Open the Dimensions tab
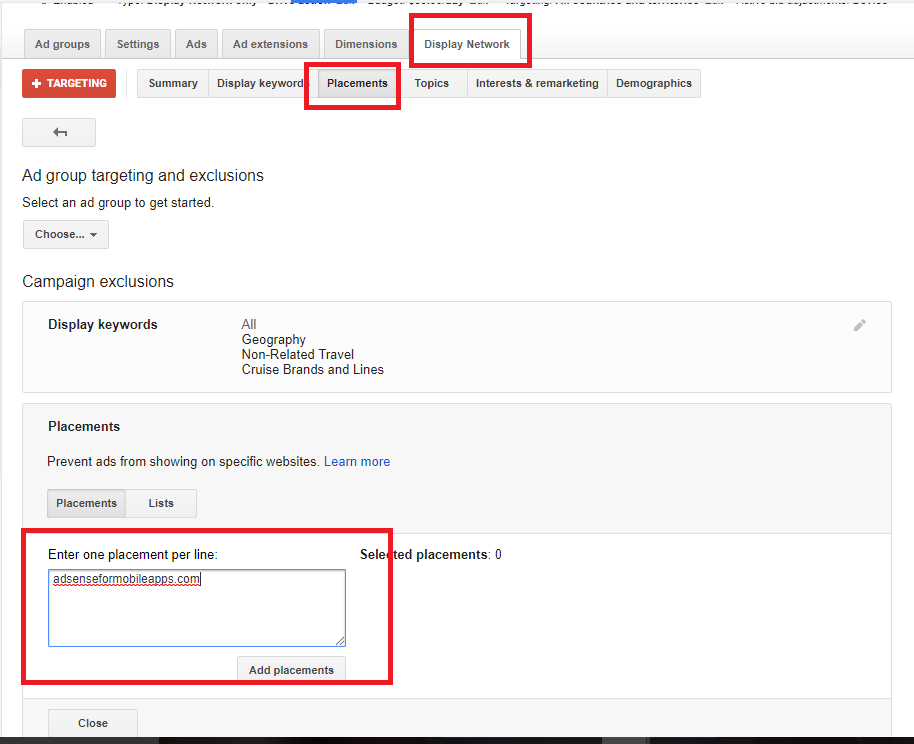Screen dimensions: 914x744 click(x=366, y=44)
